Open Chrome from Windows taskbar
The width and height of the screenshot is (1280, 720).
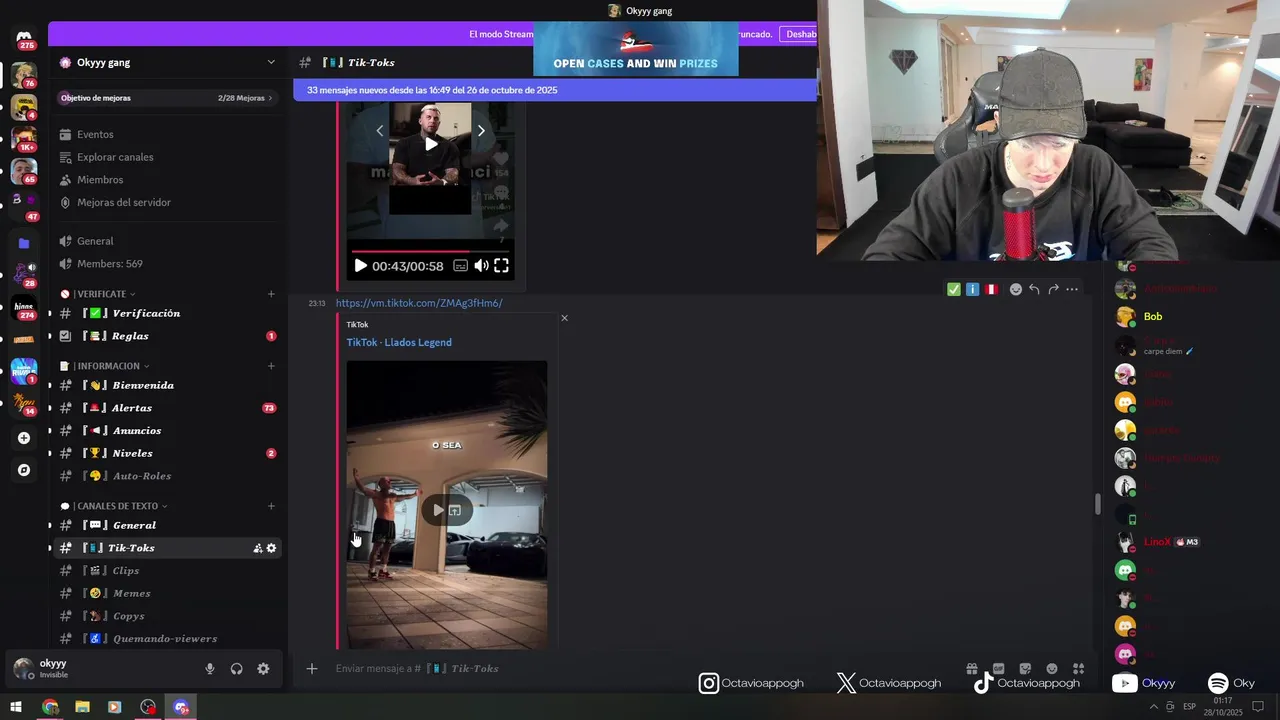[x=50, y=707]
